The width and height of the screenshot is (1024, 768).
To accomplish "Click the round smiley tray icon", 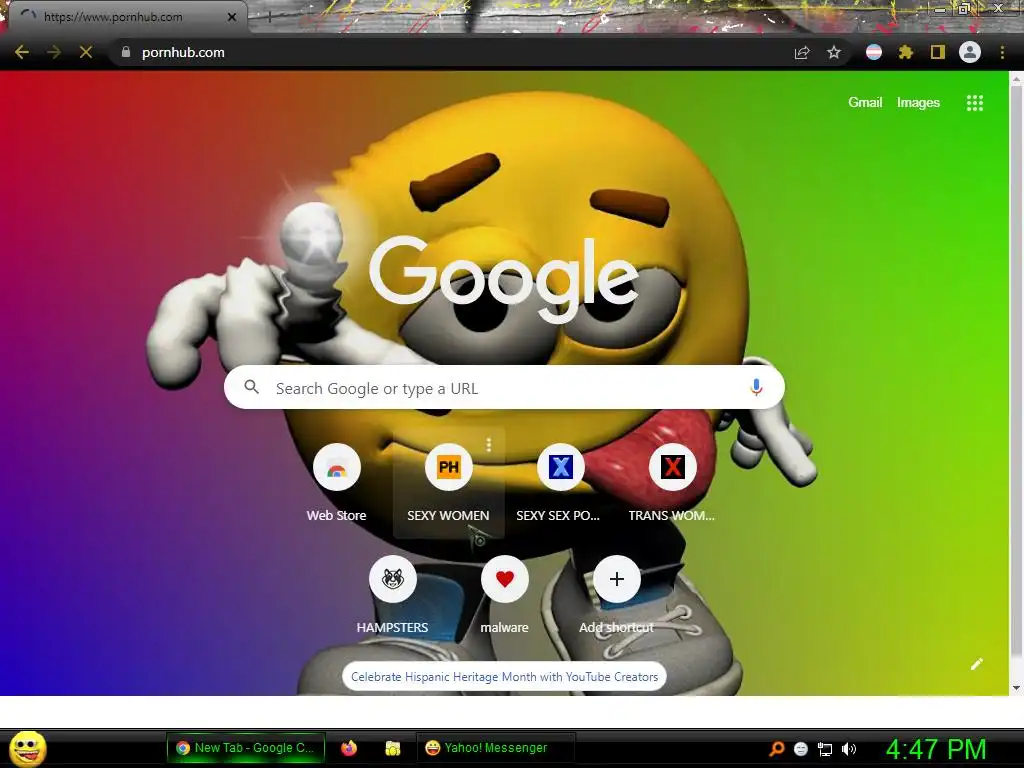I will [x=801, y=748].
